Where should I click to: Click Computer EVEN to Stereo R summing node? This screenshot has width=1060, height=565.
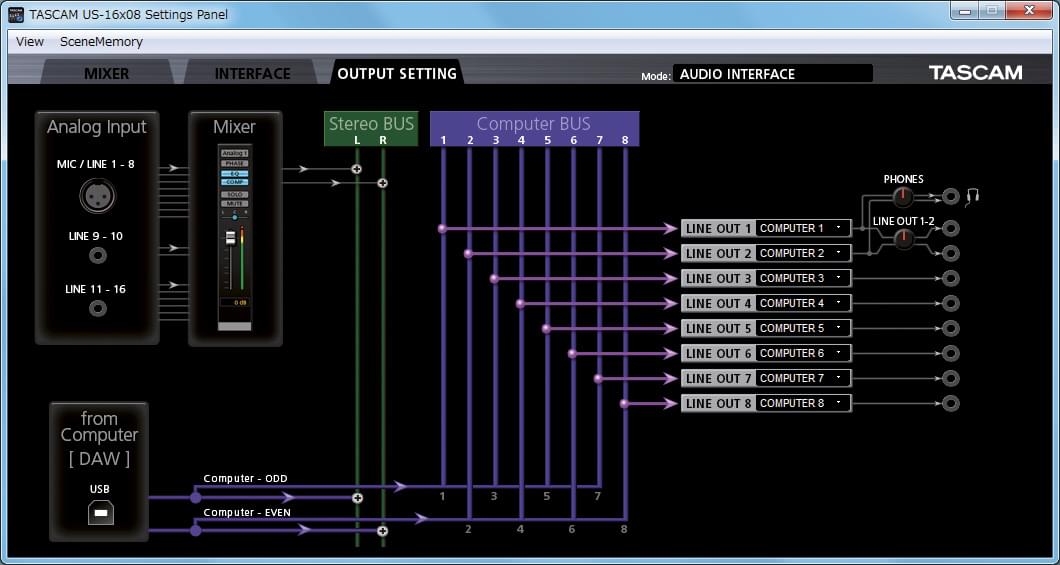[x=383, y=531]
